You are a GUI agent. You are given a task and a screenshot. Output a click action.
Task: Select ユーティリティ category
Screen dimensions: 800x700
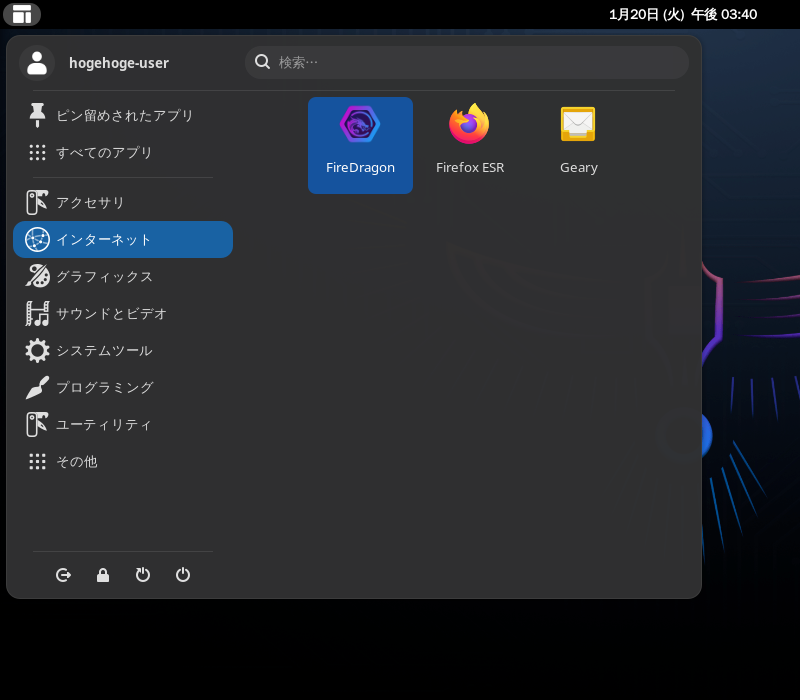123,424
